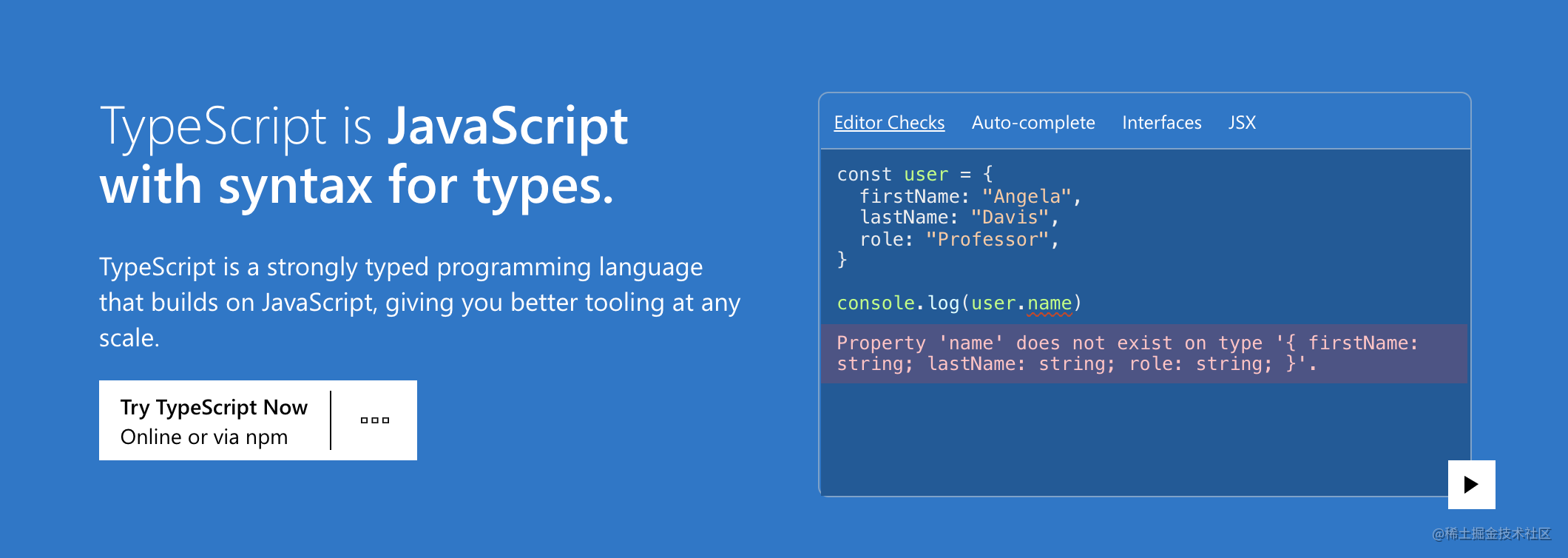Click the 'Online or via npm' subtitle

click(x=204, y=437)
